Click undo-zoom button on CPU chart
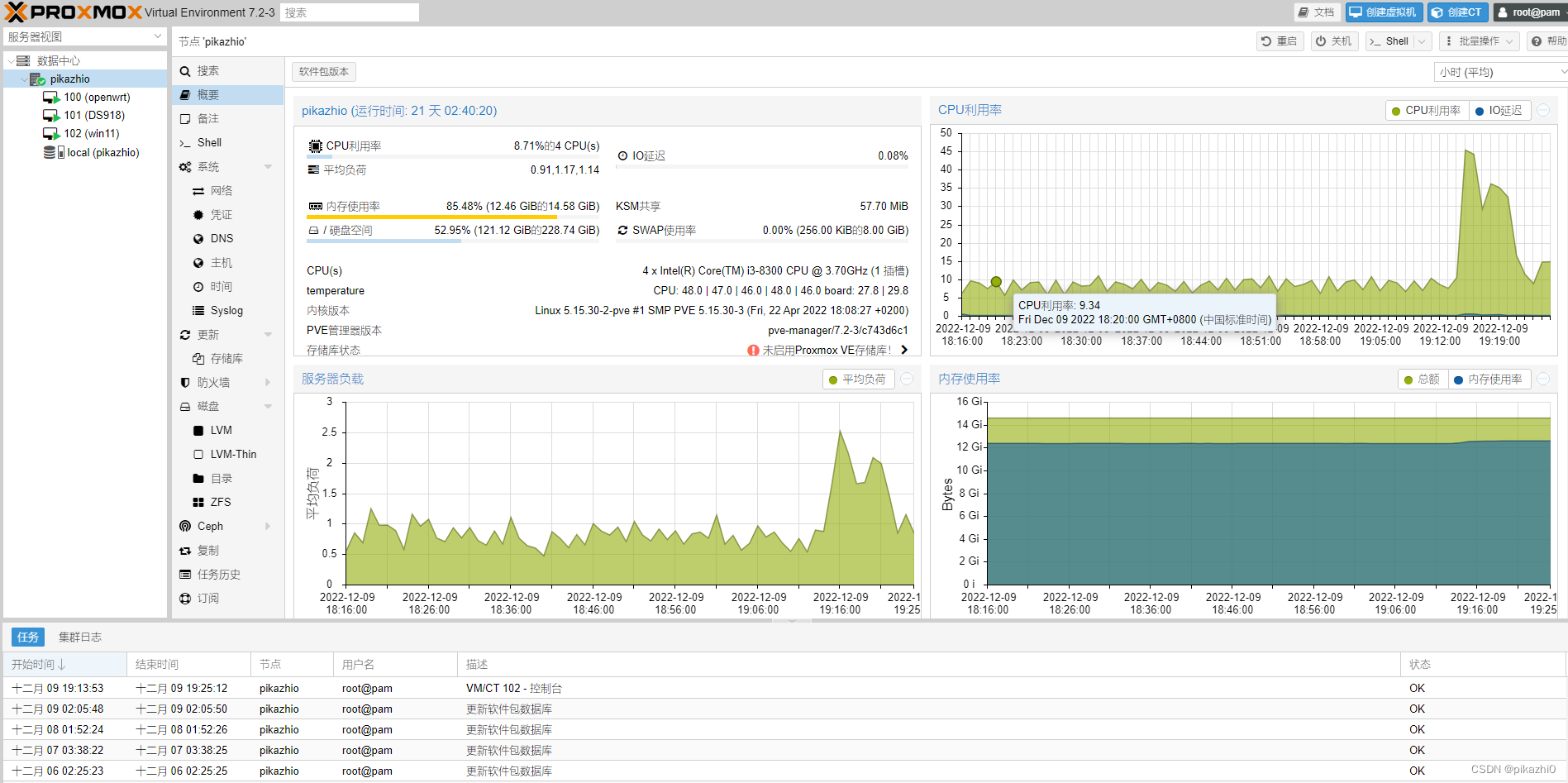The height and width of the screenshot is (783, 1568). tap(1543, 111)
